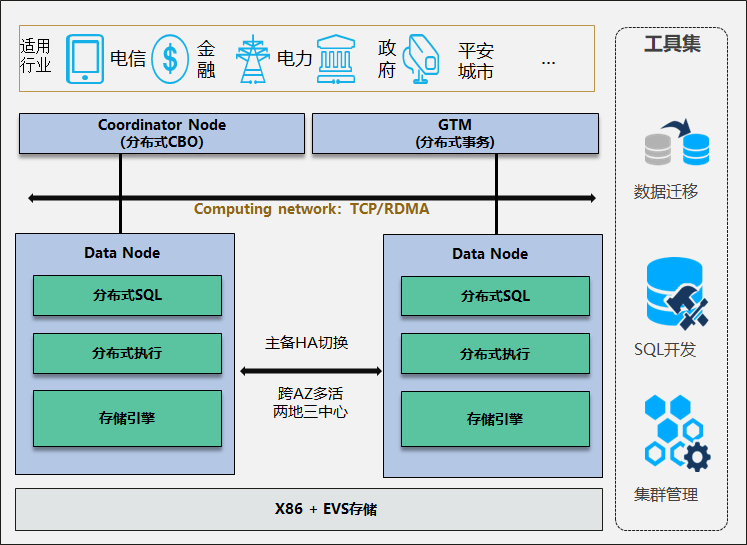Click the telecom tablet icon

85,59
